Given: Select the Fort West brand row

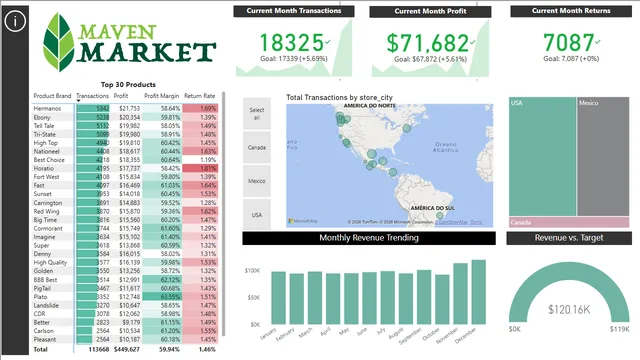Looking at the screenshot, I should coord(125,177).
